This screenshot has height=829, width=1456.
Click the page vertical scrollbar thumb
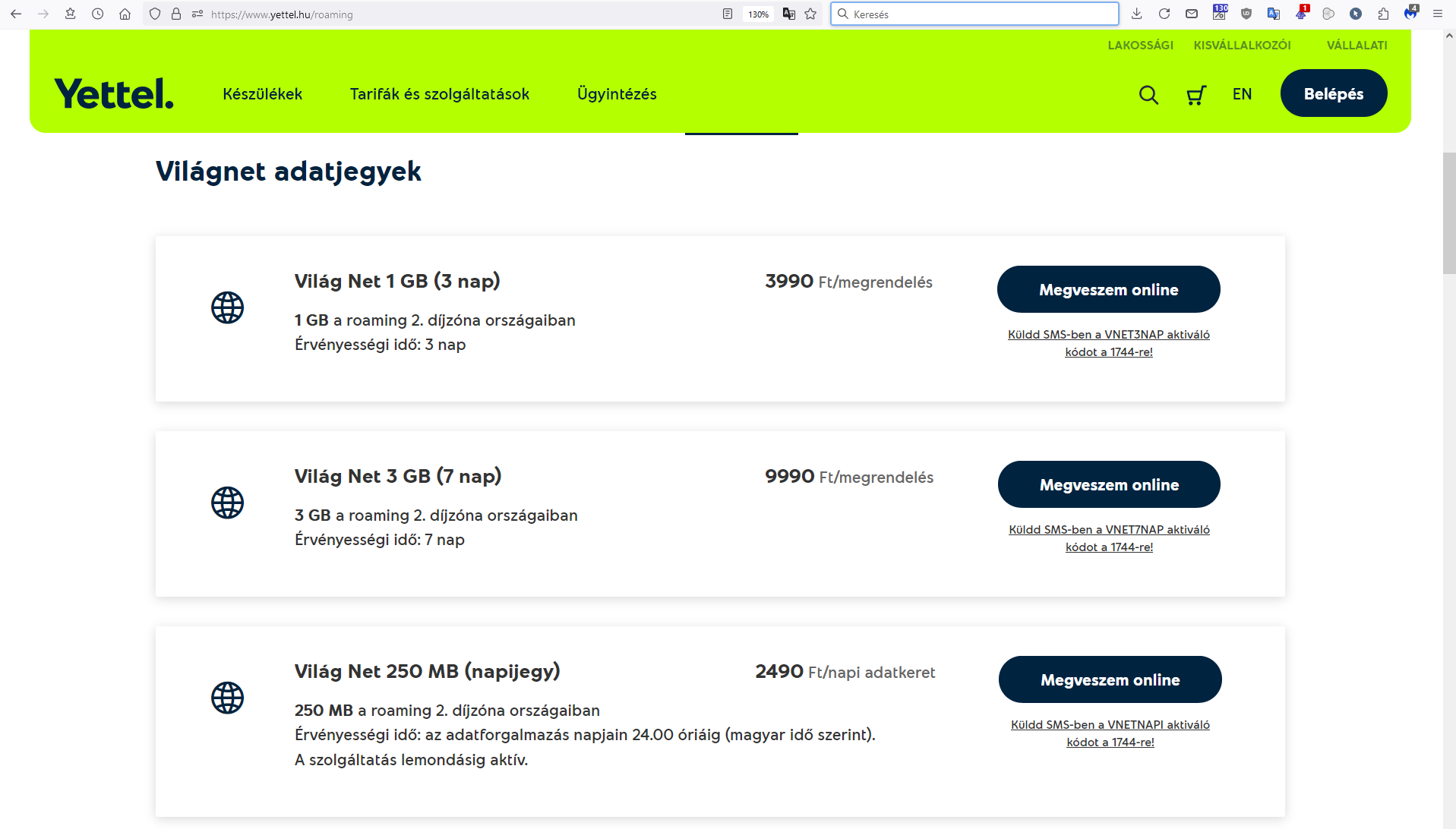pos(1449,213)
